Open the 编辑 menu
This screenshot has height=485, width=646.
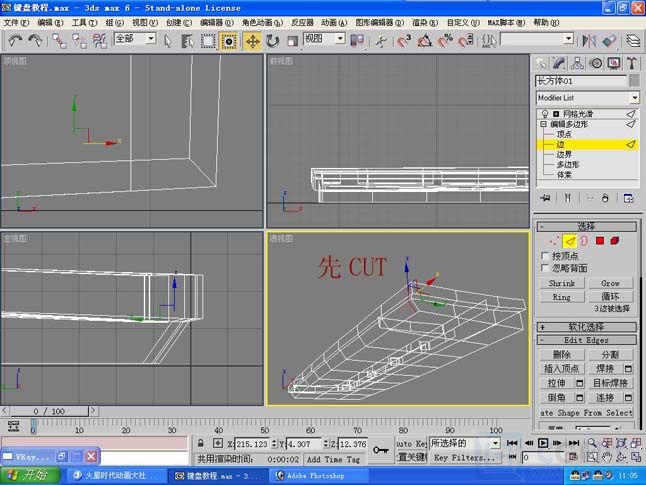click(50, 23)
